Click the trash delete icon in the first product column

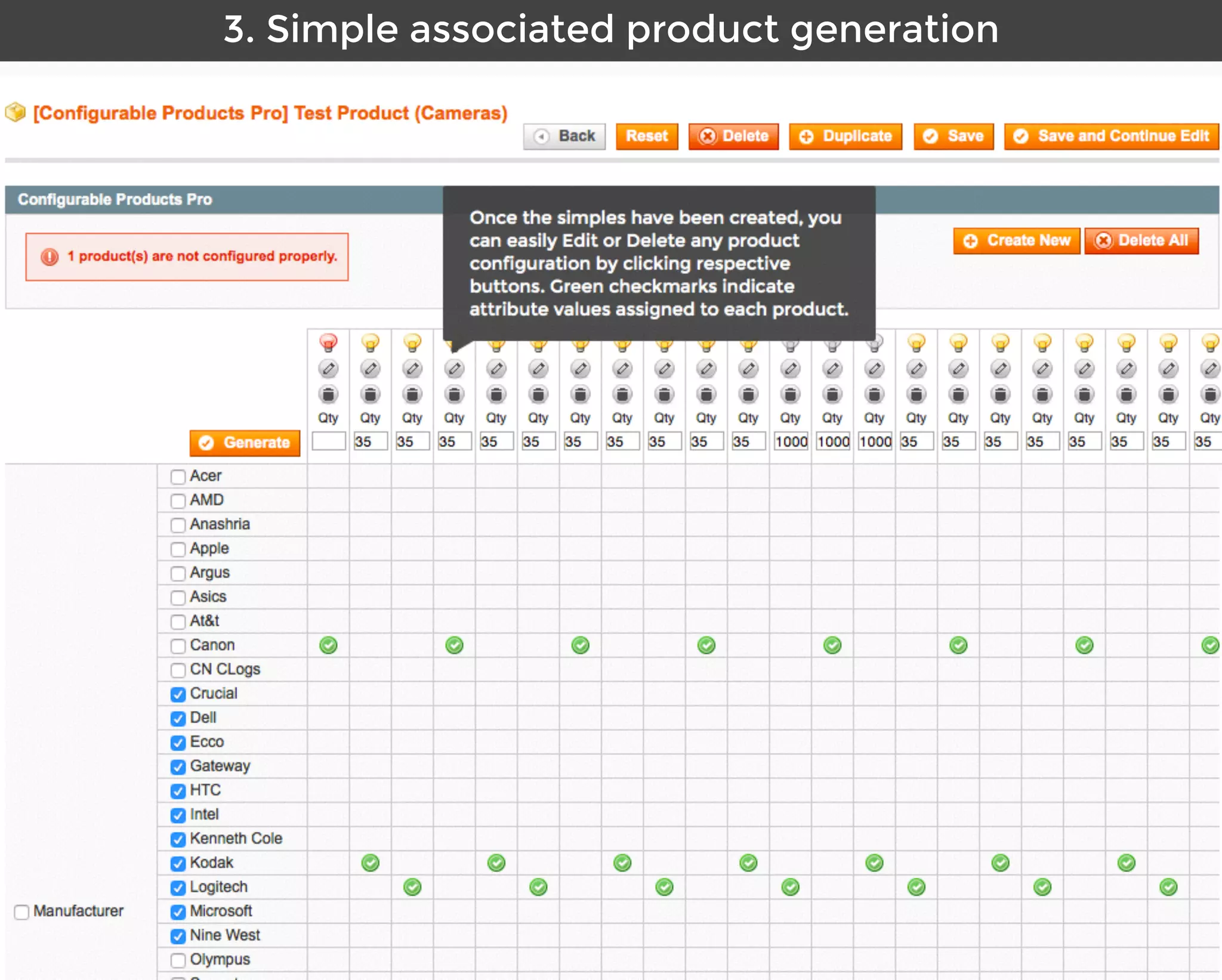click(x=328, y=394)
